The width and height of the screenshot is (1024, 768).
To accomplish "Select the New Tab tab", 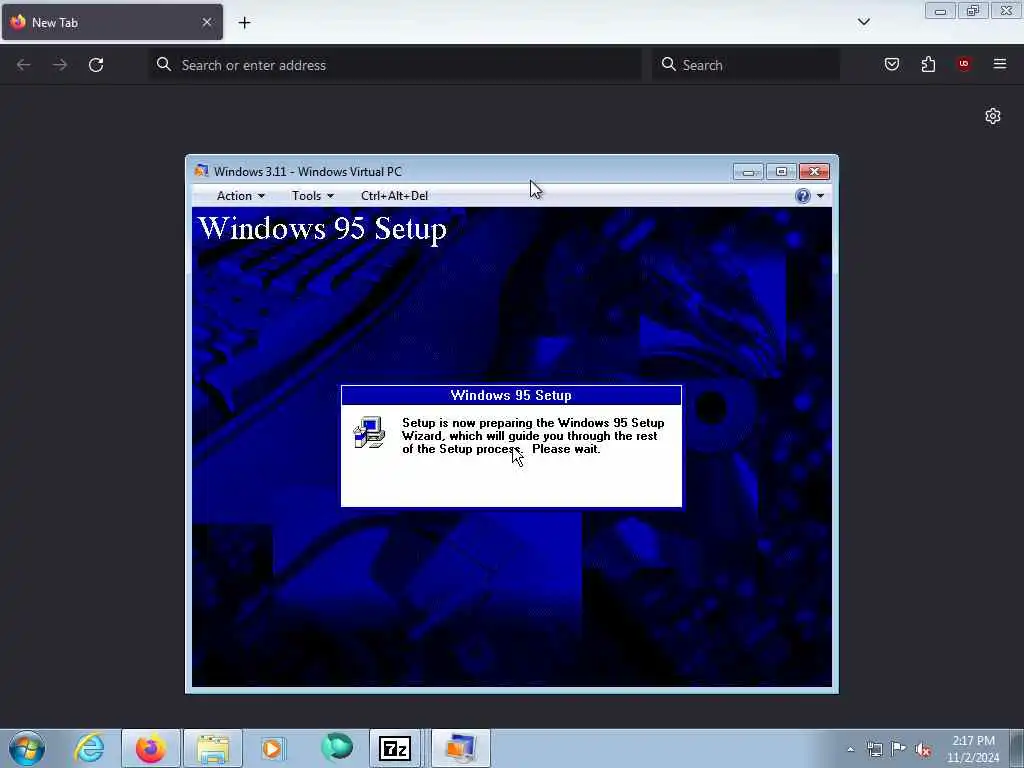I will 112,22.
